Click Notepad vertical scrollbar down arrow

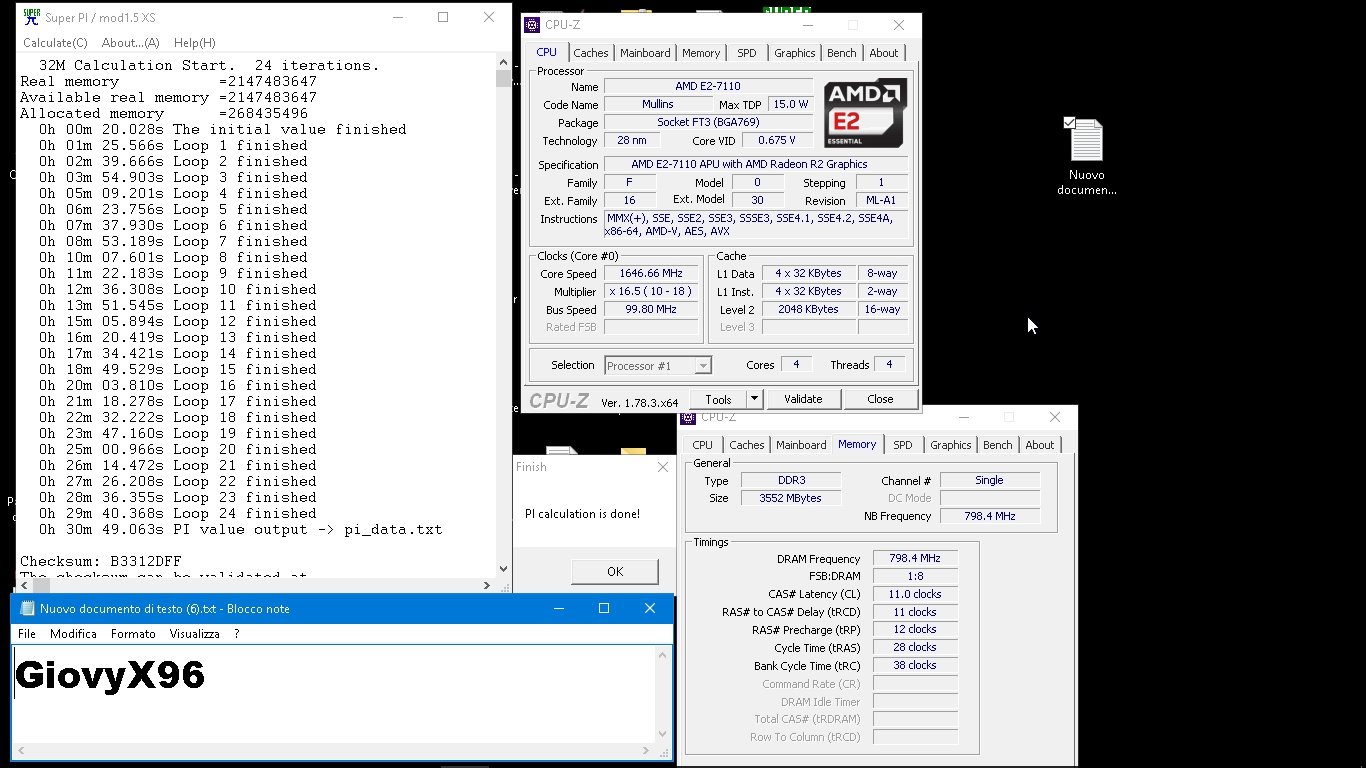[662, 734]
